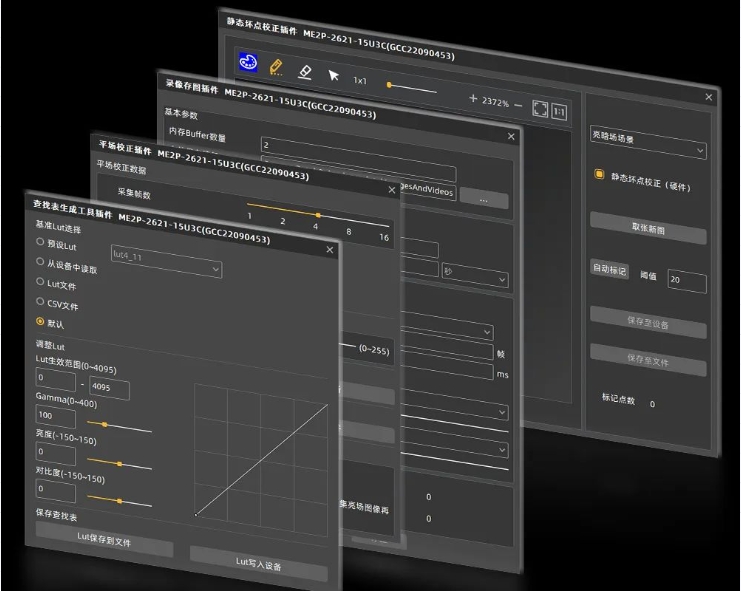The height and width of the screenshot is (591, 741).
Task: Click the 亮度 brightness slider
Action: coord(119,463)
